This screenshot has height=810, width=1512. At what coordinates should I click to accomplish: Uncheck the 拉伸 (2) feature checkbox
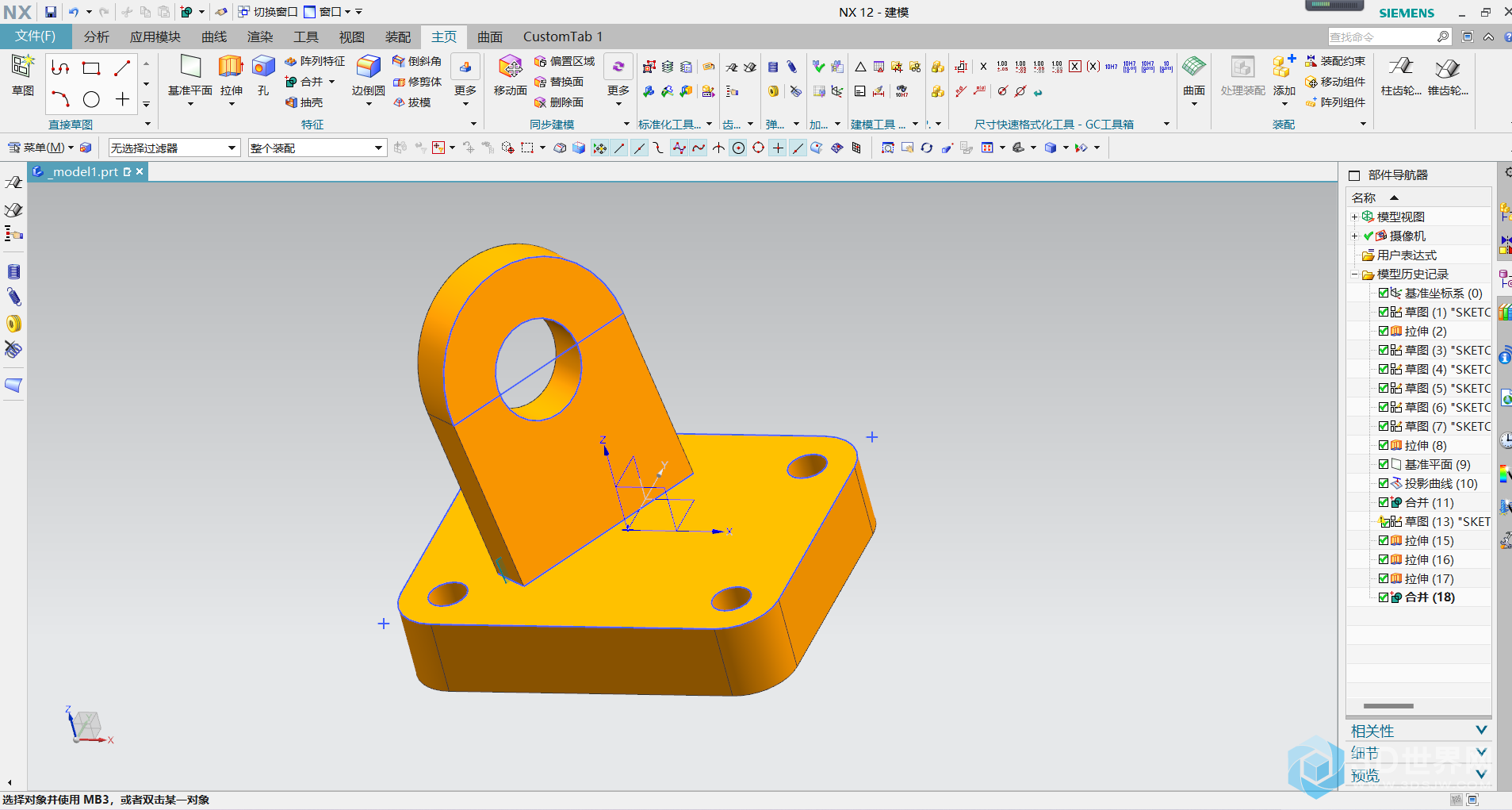pyautogui.click(x=1384, y=331)
